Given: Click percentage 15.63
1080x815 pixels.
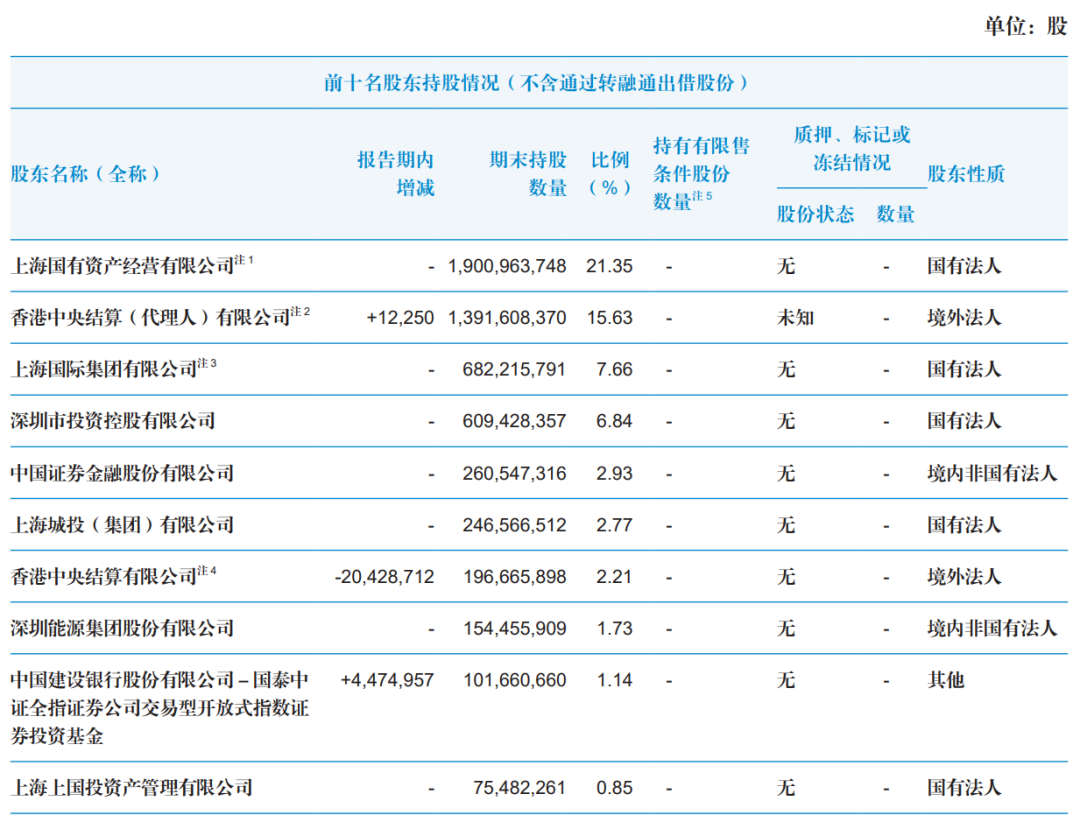Looking at the screenshot, I should pos(610,318).
